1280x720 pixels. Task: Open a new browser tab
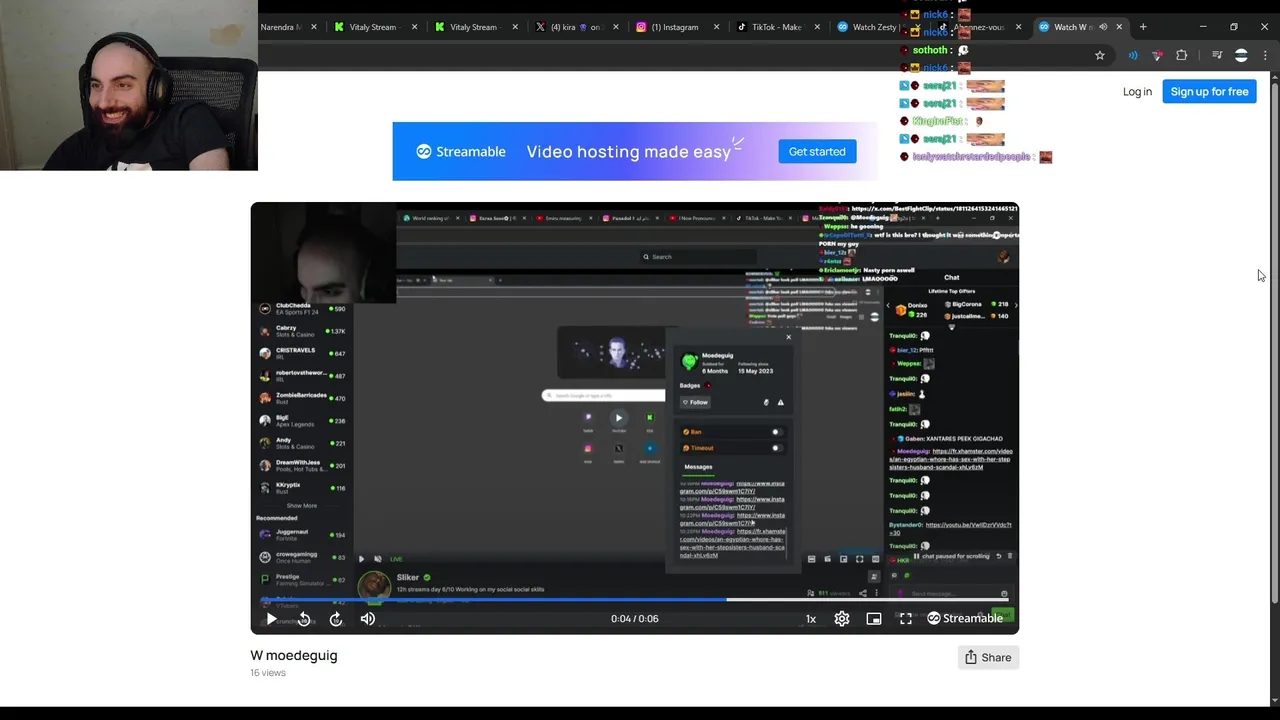tap(1143, 27)
